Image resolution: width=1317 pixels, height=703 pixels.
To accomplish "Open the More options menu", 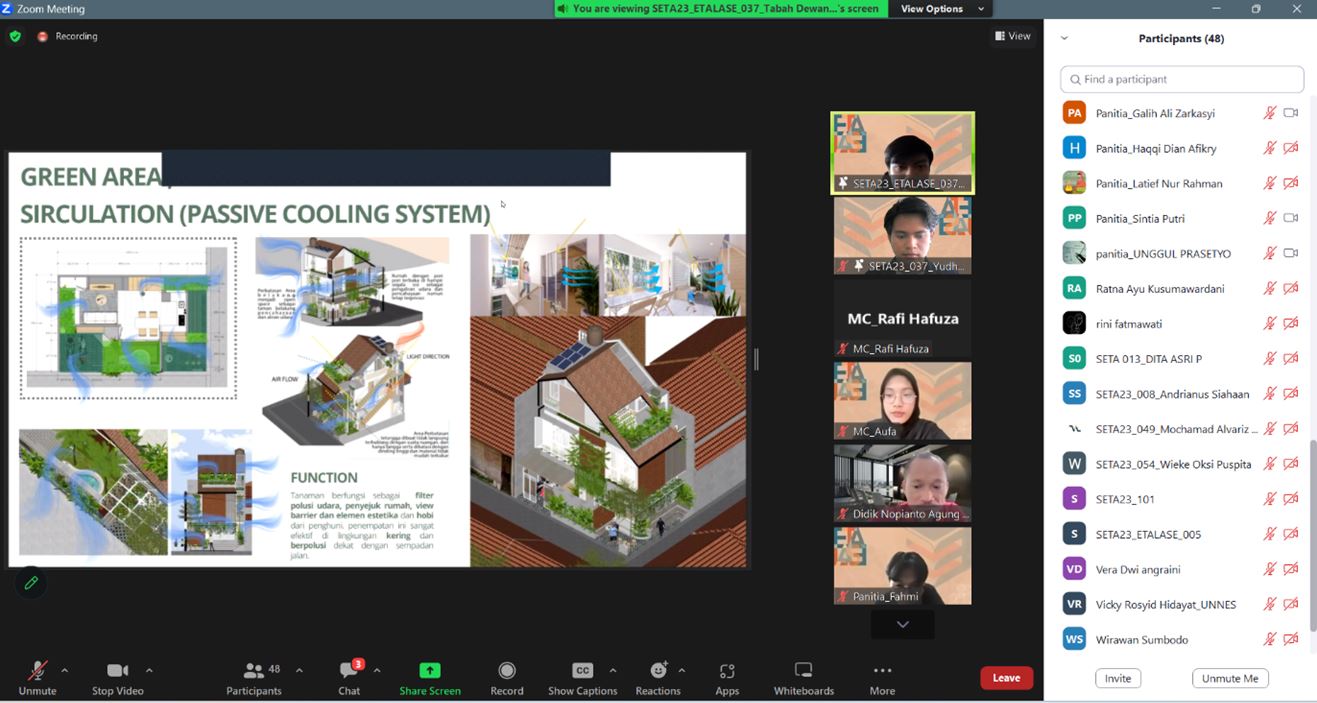I will (882, 671).
